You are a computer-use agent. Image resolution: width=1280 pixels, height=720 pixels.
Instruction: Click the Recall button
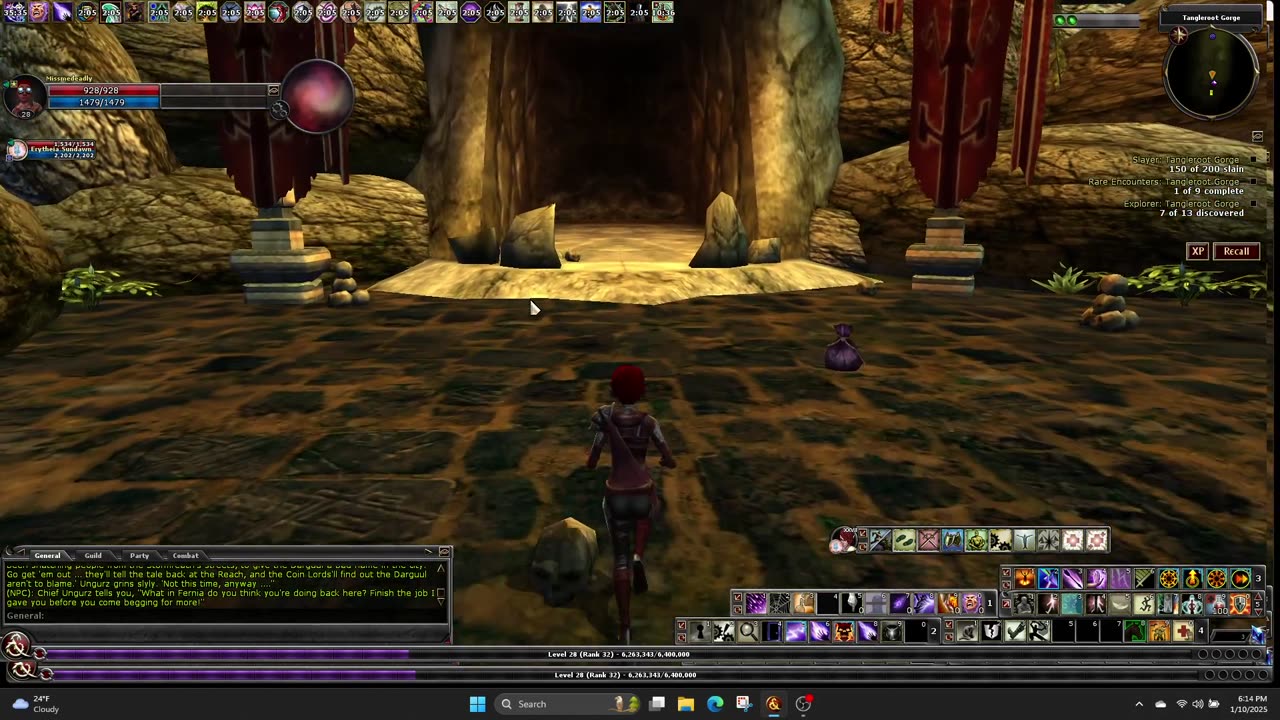click(x=1237, y=251)
